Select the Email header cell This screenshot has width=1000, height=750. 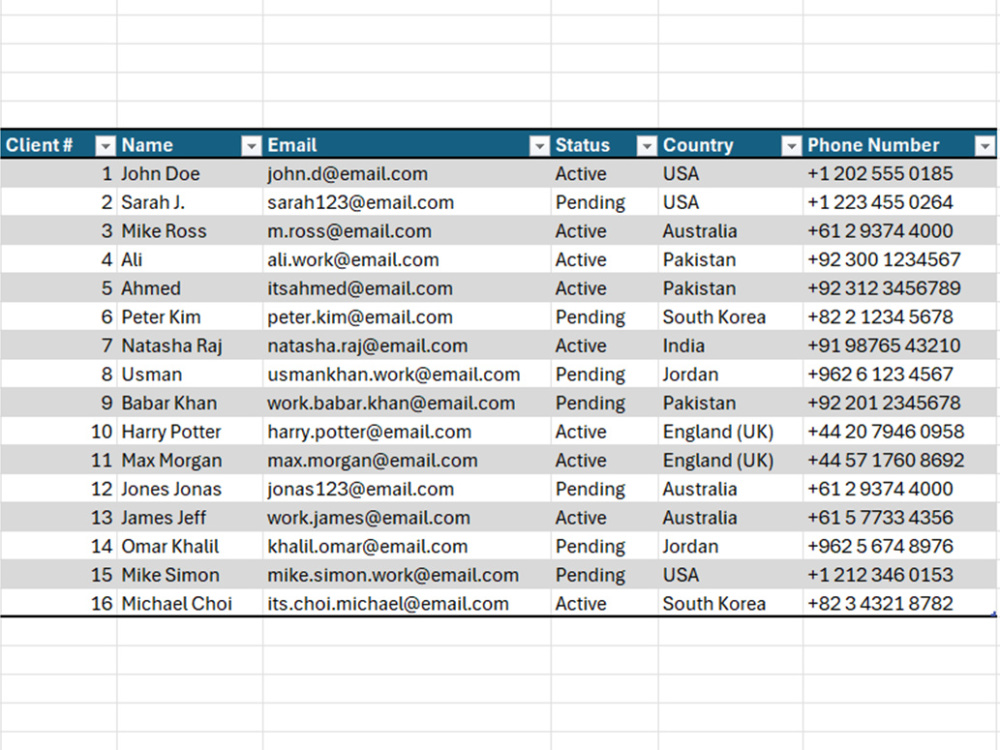tap(407, 145)
